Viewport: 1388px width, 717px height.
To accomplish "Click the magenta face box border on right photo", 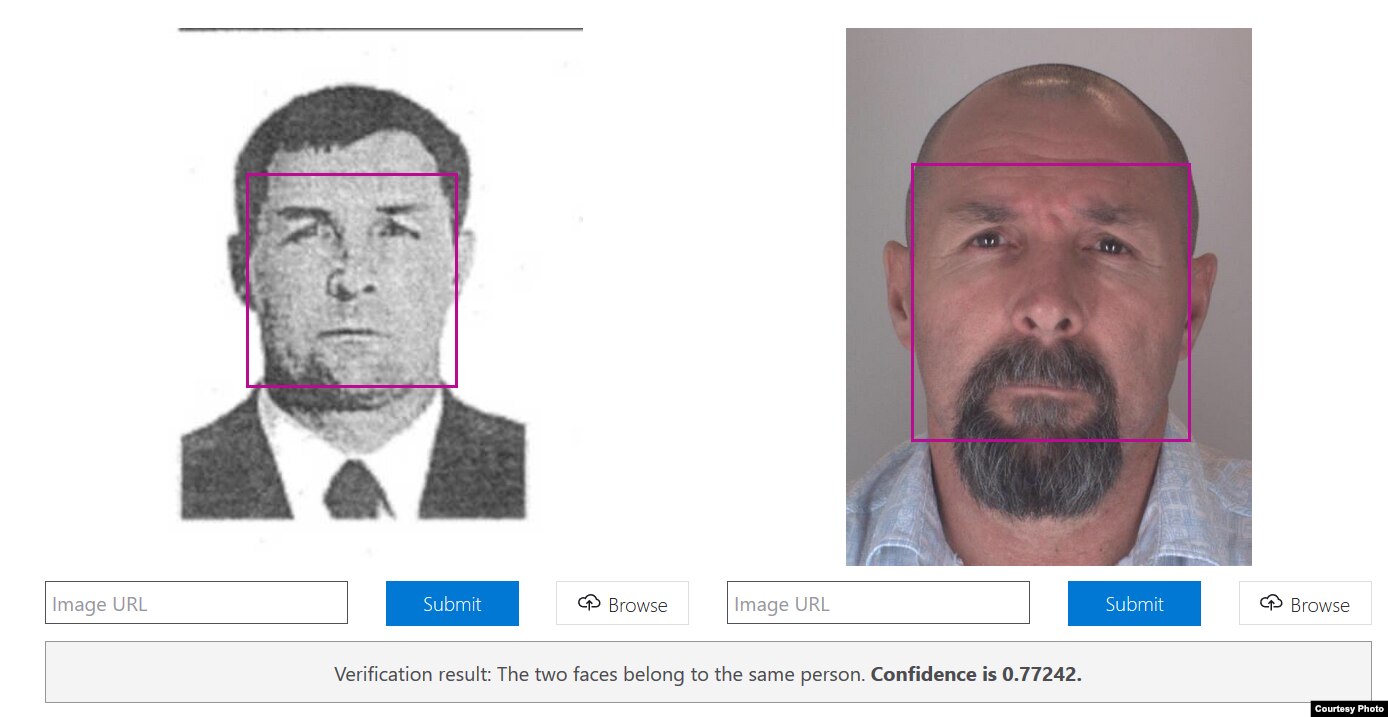I will (912, 300).
